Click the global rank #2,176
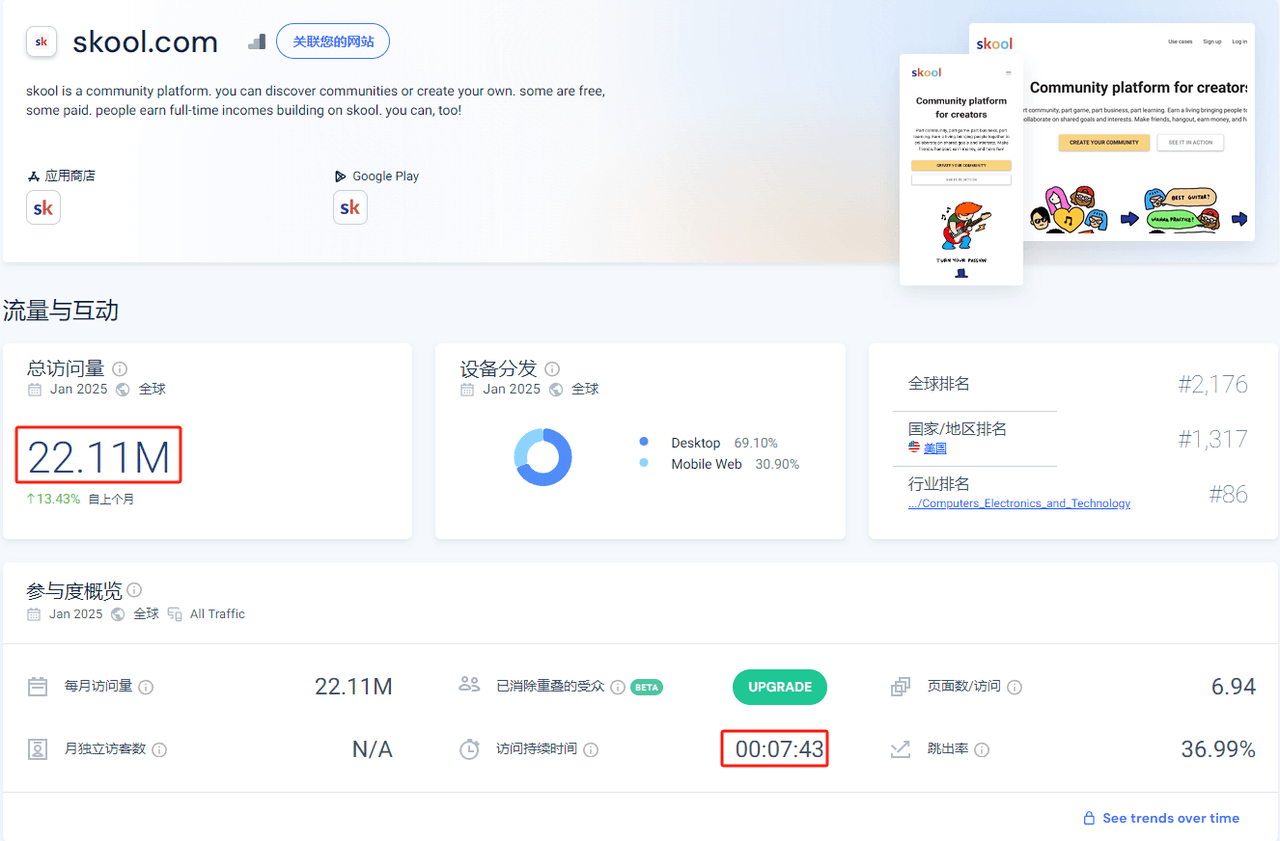1280x841 pixels. tap(1212, 384)
